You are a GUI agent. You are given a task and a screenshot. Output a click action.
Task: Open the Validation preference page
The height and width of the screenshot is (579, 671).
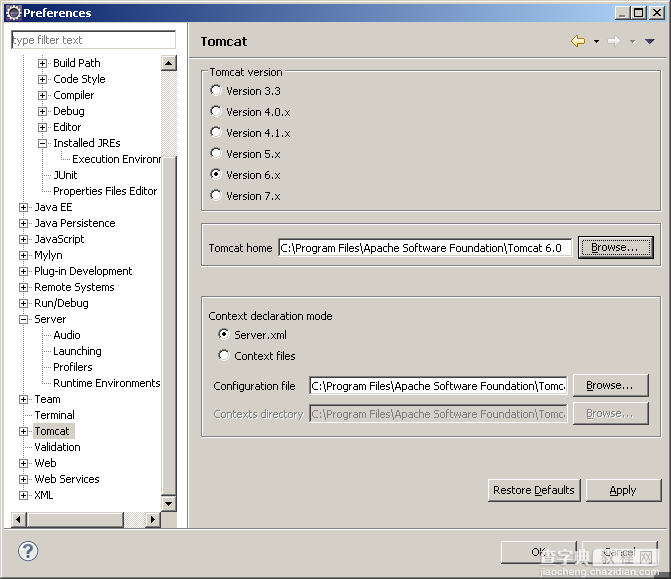pyautogui.click(x=57, y=447)
